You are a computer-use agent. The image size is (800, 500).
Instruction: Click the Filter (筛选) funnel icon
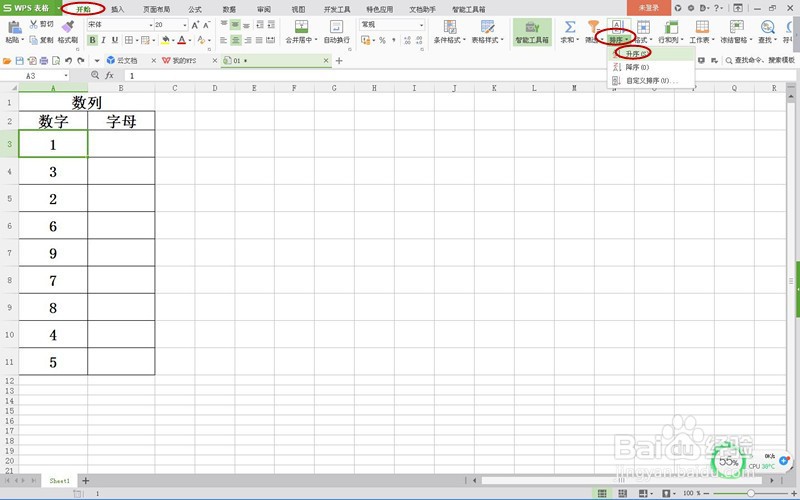point(593,27)
